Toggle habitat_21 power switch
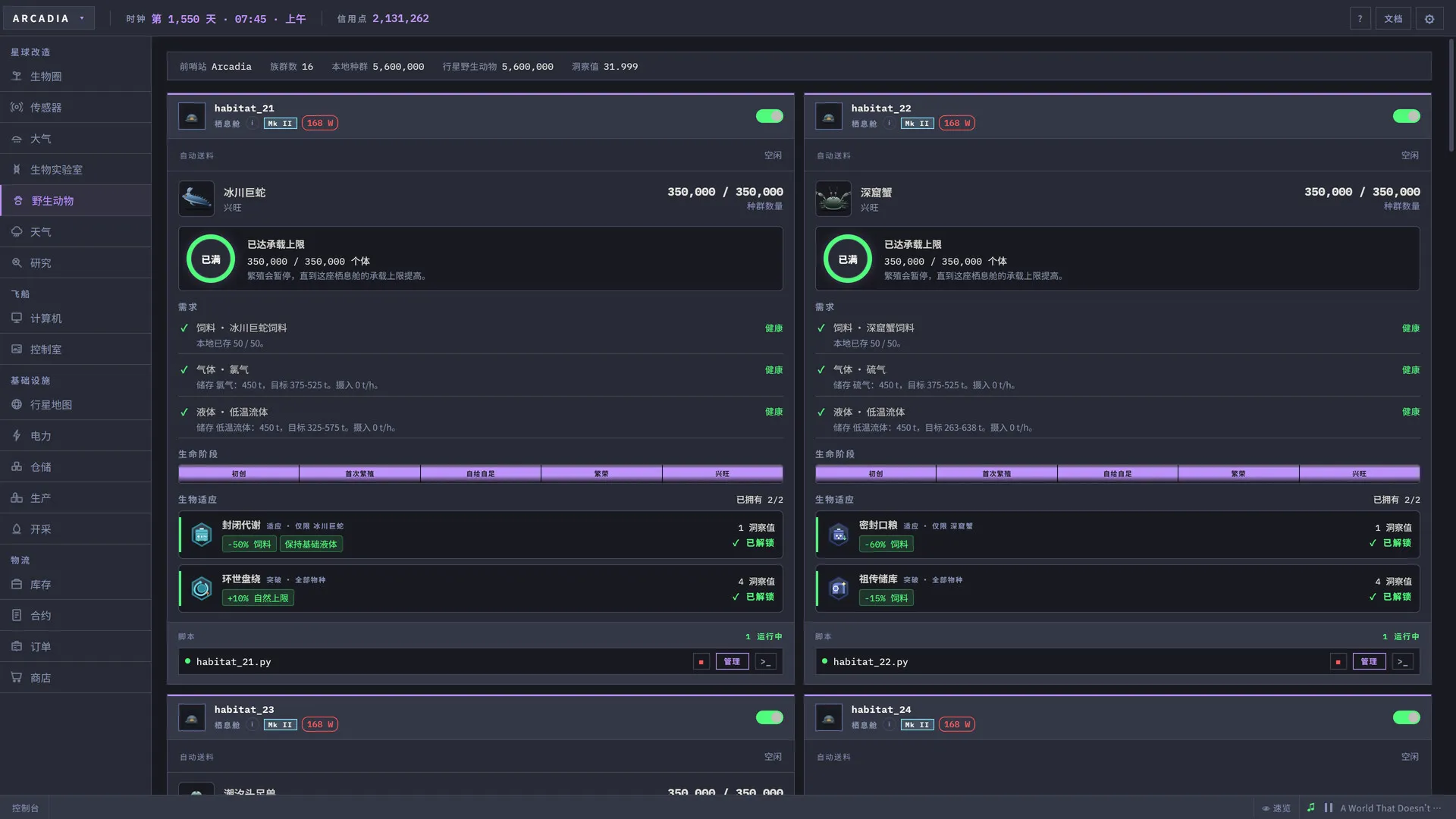1456x819 pixels. 769,116
